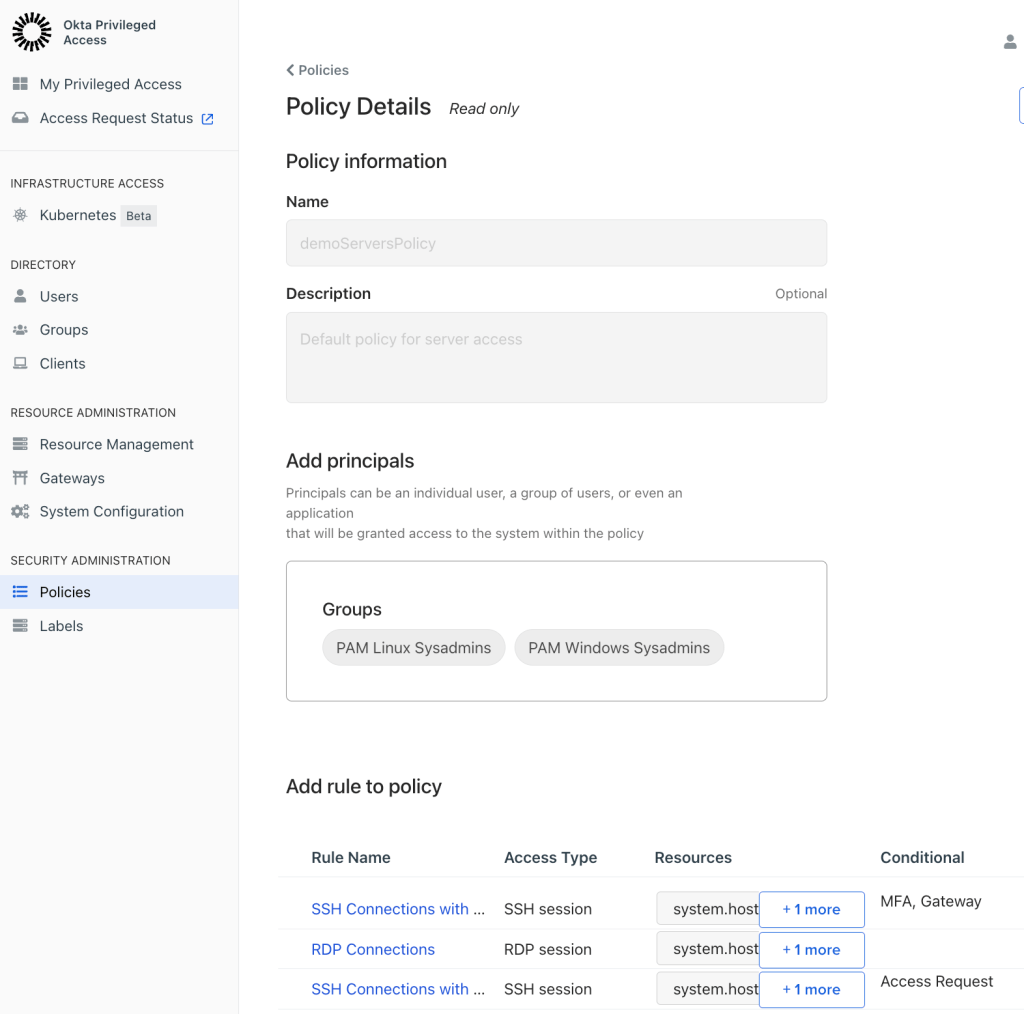
Task: Click the System Configuration gears icon
Action: (x=20, y=511)
